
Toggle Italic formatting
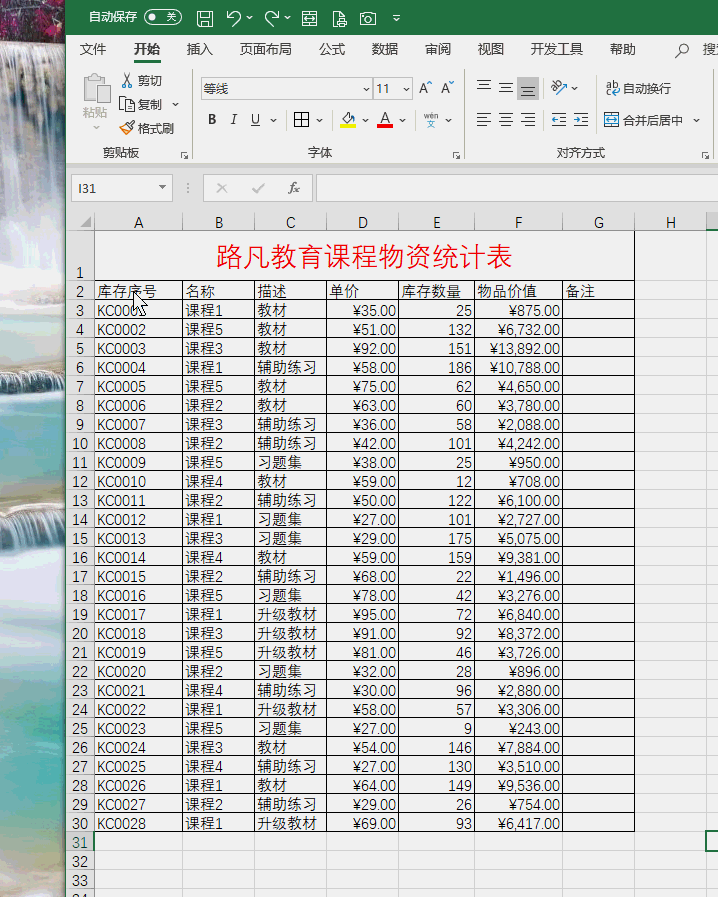pos(234,120)
